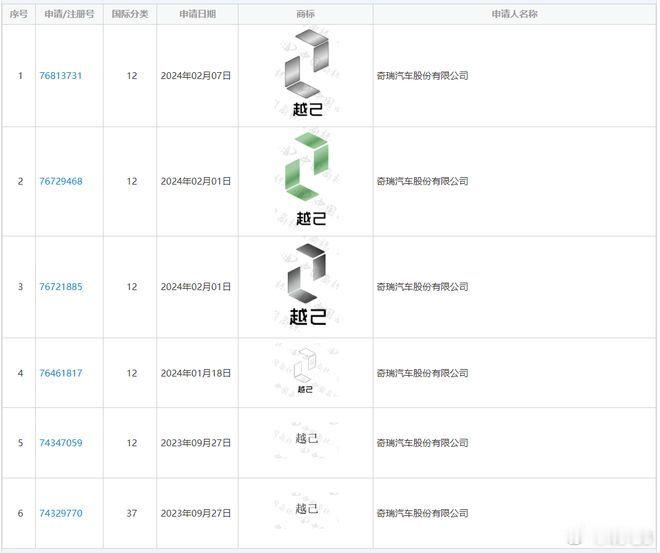Image resolution: width=660 pixels, height=553 pixels.
Task: Select date 2024年02月01日 in row 2
Action: click(196, 181)
